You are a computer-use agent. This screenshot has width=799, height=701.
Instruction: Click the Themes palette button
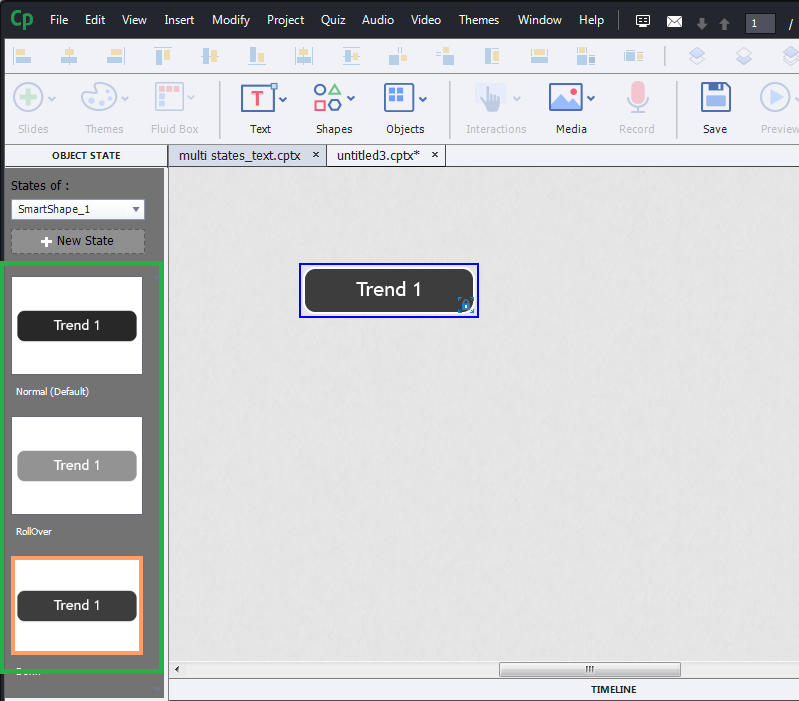pos(99,97)
